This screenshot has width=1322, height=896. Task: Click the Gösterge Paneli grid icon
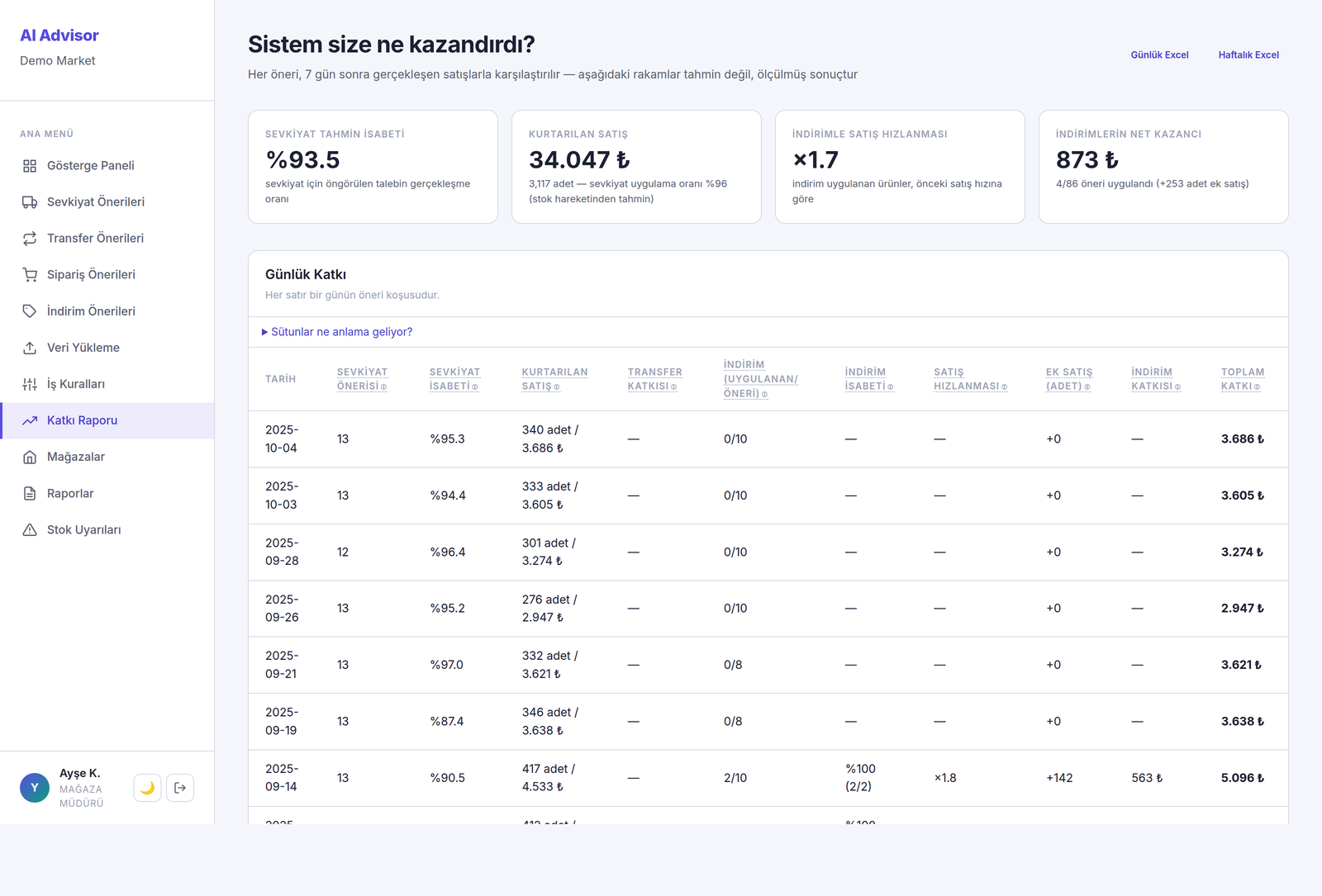[x=30, y=166]
